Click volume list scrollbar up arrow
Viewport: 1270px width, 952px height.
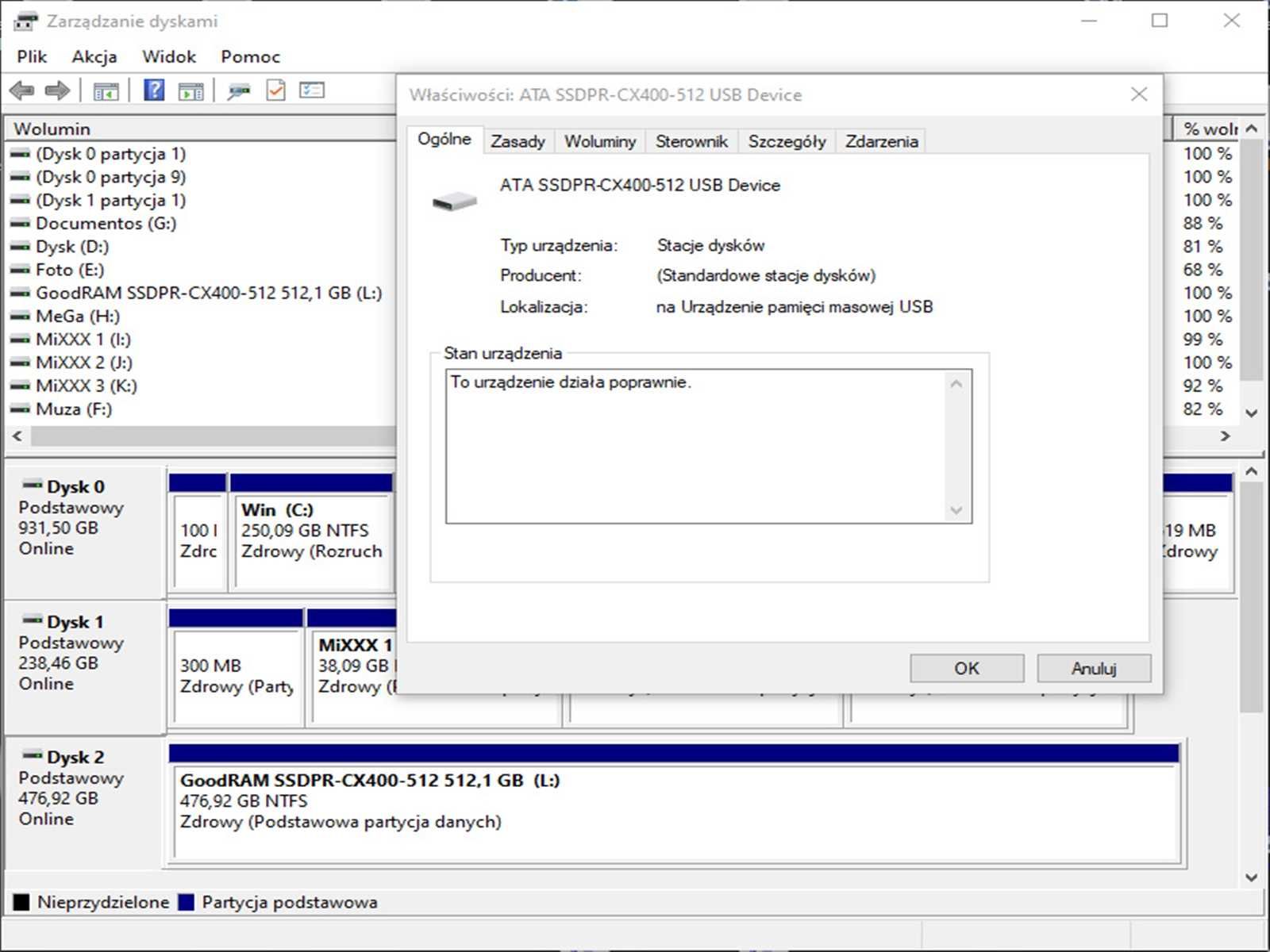click(x=1252, y=129)
